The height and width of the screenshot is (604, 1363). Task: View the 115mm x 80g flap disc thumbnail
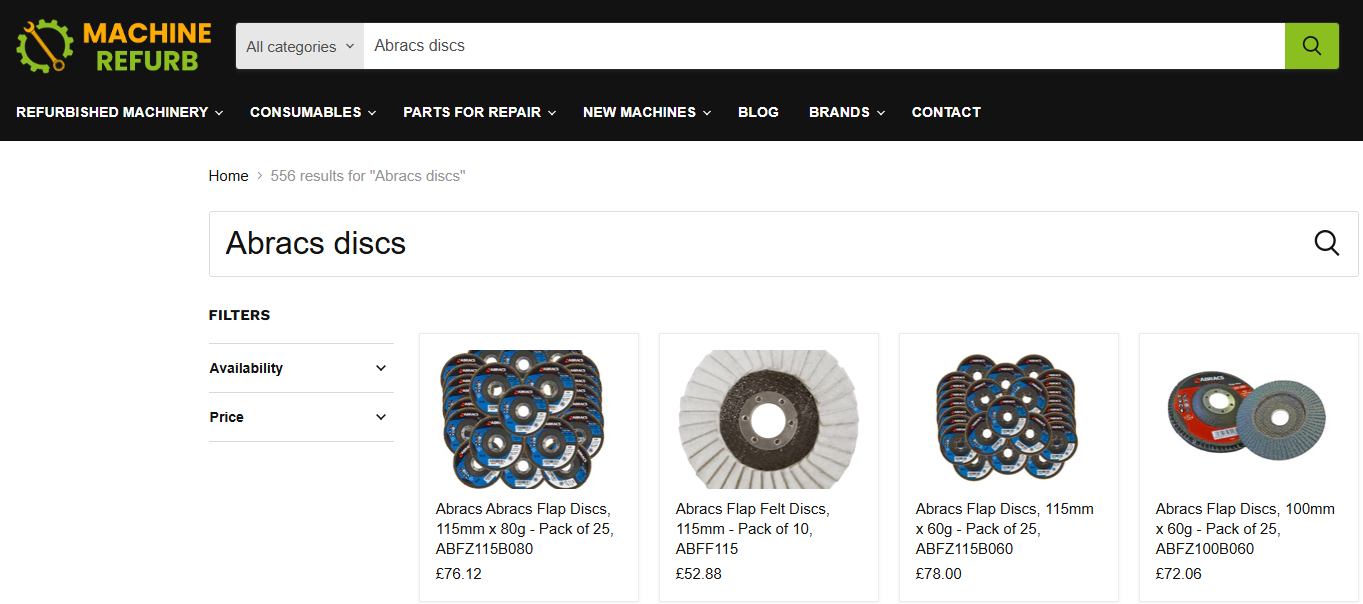click(x=528, y=417)
